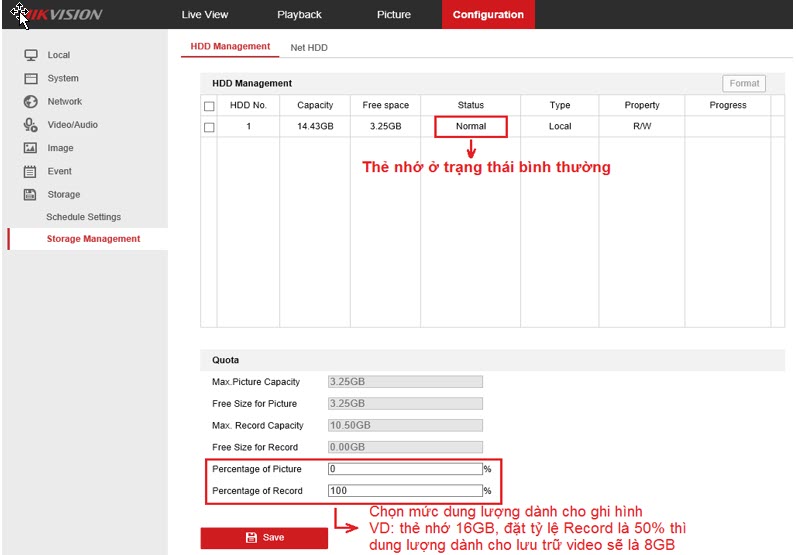Click the Local monitor icon in sidebar
The height and width of the screenshot is (555, 796).
[31, 55]
